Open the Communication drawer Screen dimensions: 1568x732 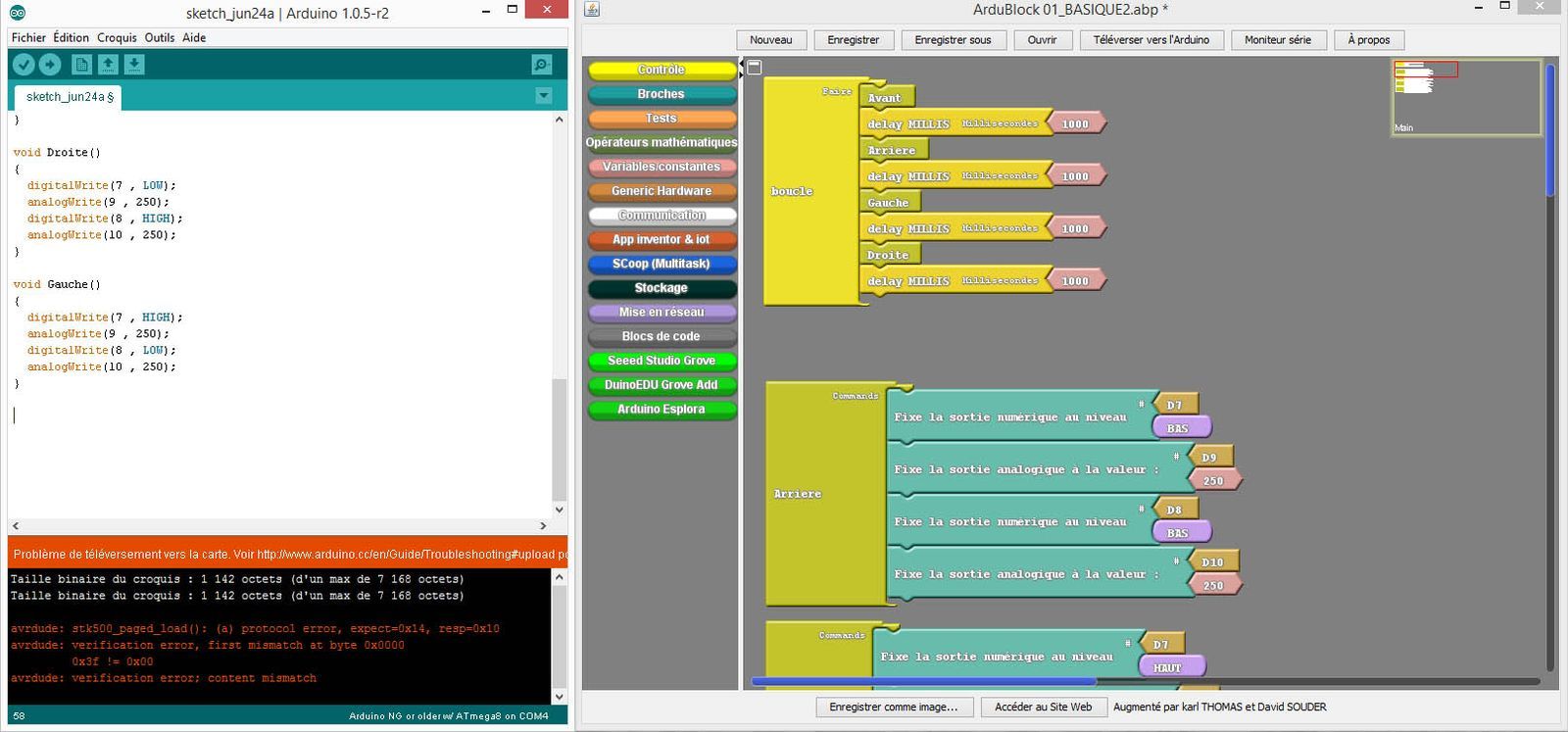661,216
